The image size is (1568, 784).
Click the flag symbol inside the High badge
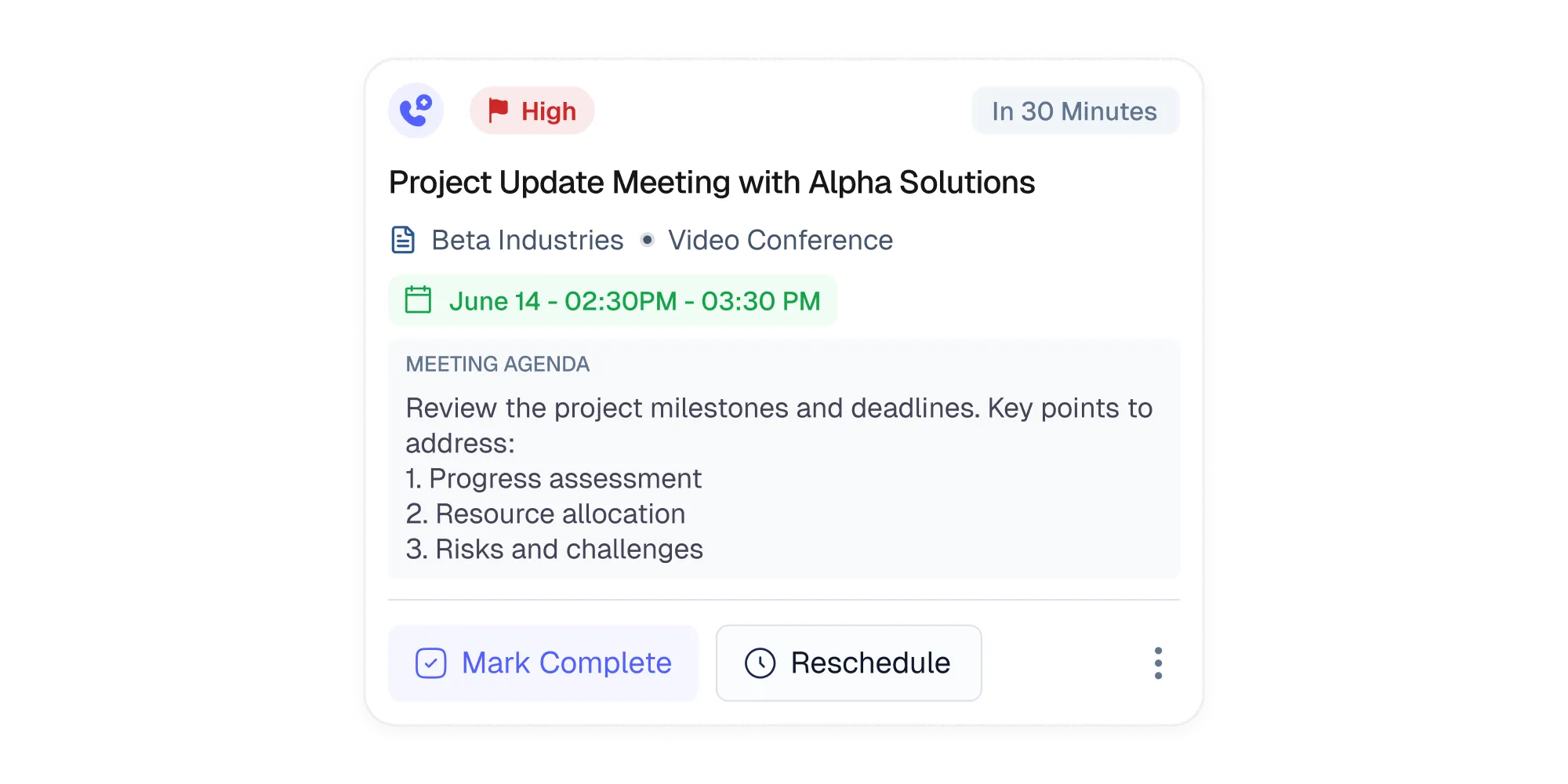coord(499,110)
